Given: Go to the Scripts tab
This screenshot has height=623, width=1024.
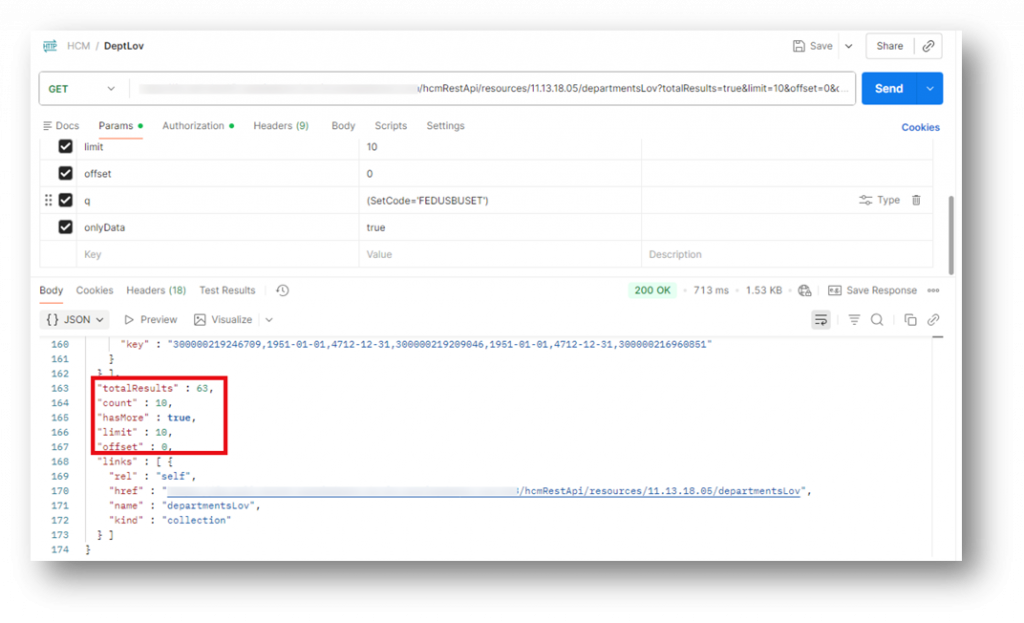Looking at the screenshot, I should pos(391,125).
